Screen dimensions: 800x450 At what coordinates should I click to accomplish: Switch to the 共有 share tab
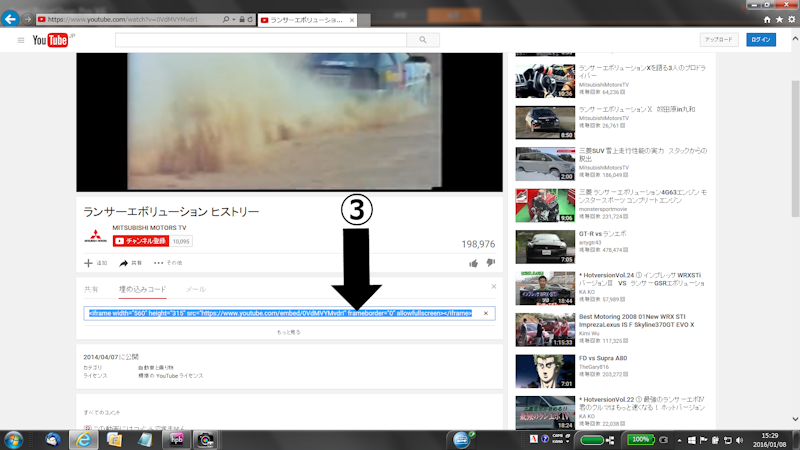click(x=91, y=289)
